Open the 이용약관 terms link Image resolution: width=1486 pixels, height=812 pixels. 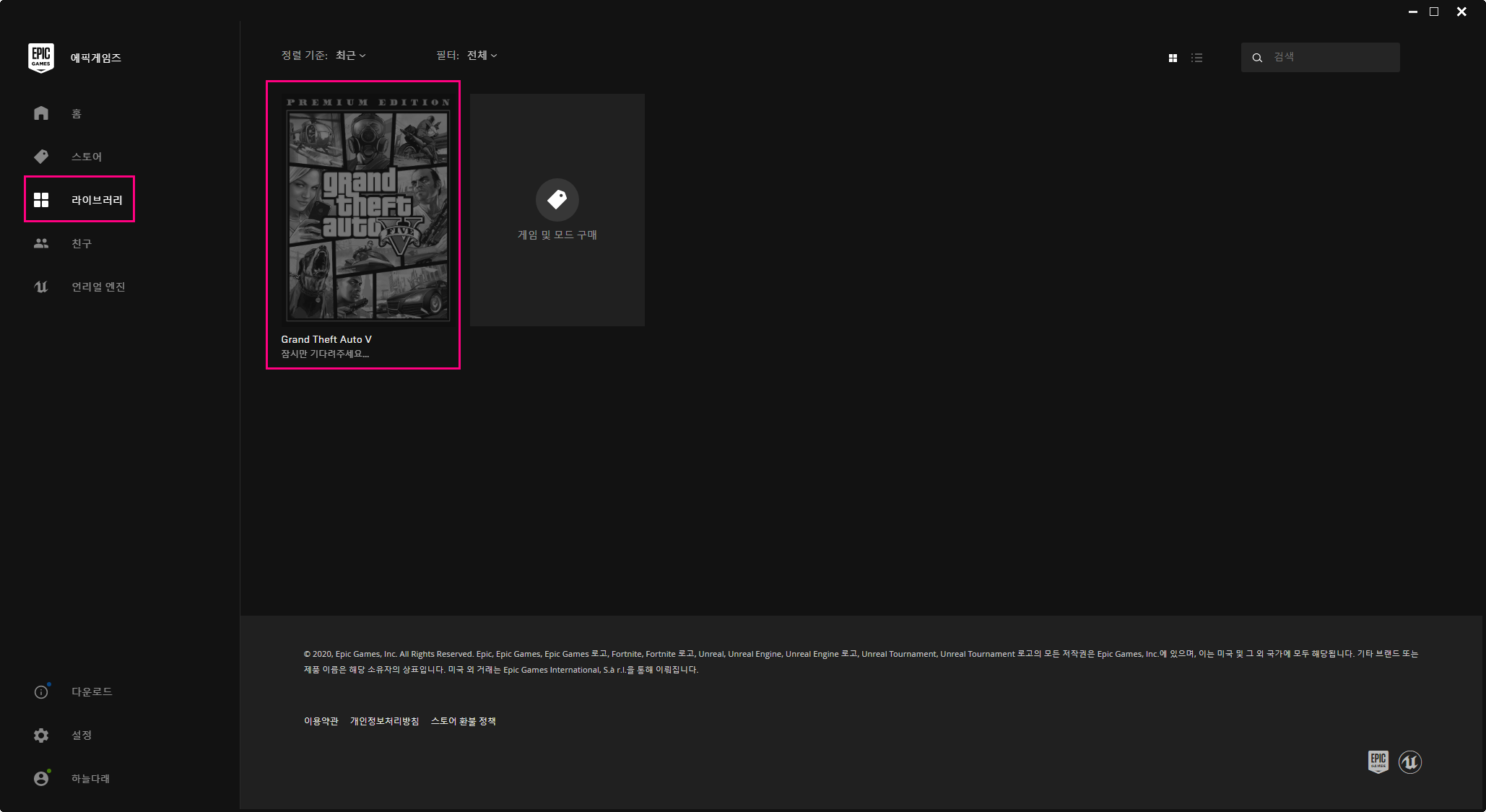click(321, 721)
